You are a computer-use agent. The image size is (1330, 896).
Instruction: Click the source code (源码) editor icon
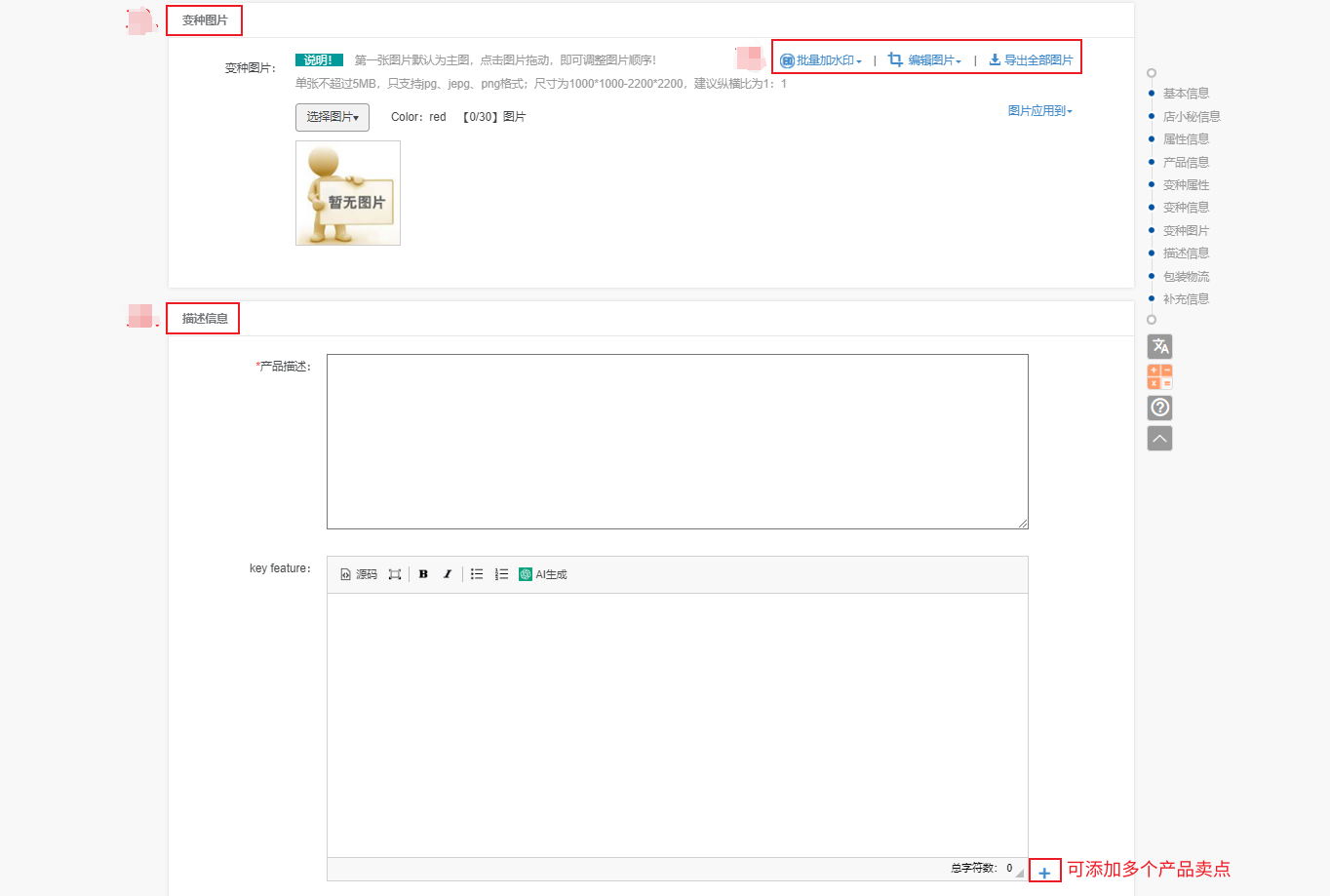(x=358, y=574)
